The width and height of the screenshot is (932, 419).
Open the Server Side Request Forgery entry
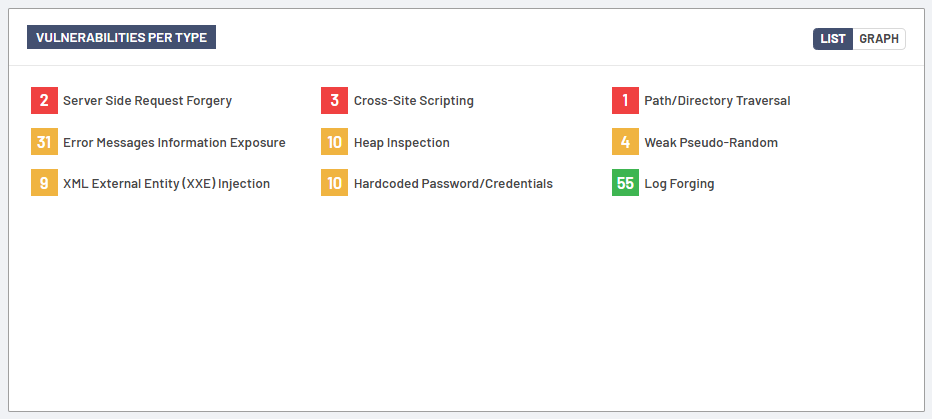pos(147,101)
